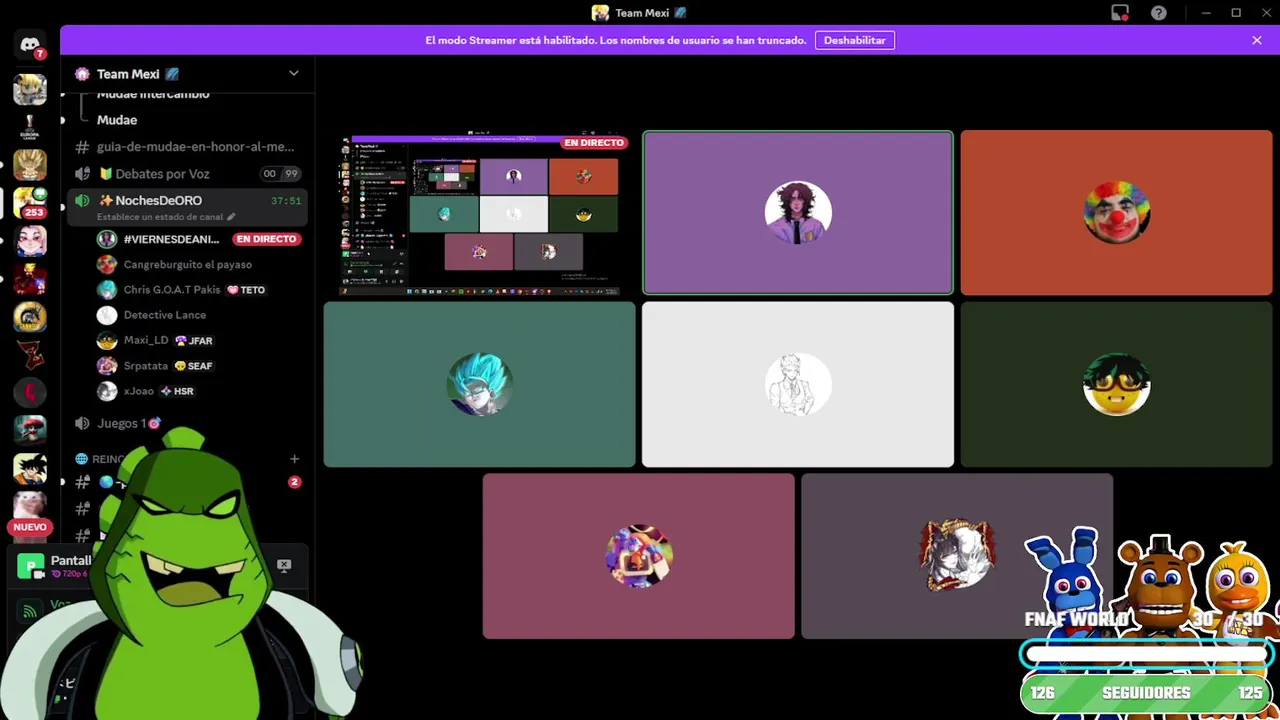Select Srpatata in voice list
This screenshot has height=720, width=1280.
coord(146,366)
